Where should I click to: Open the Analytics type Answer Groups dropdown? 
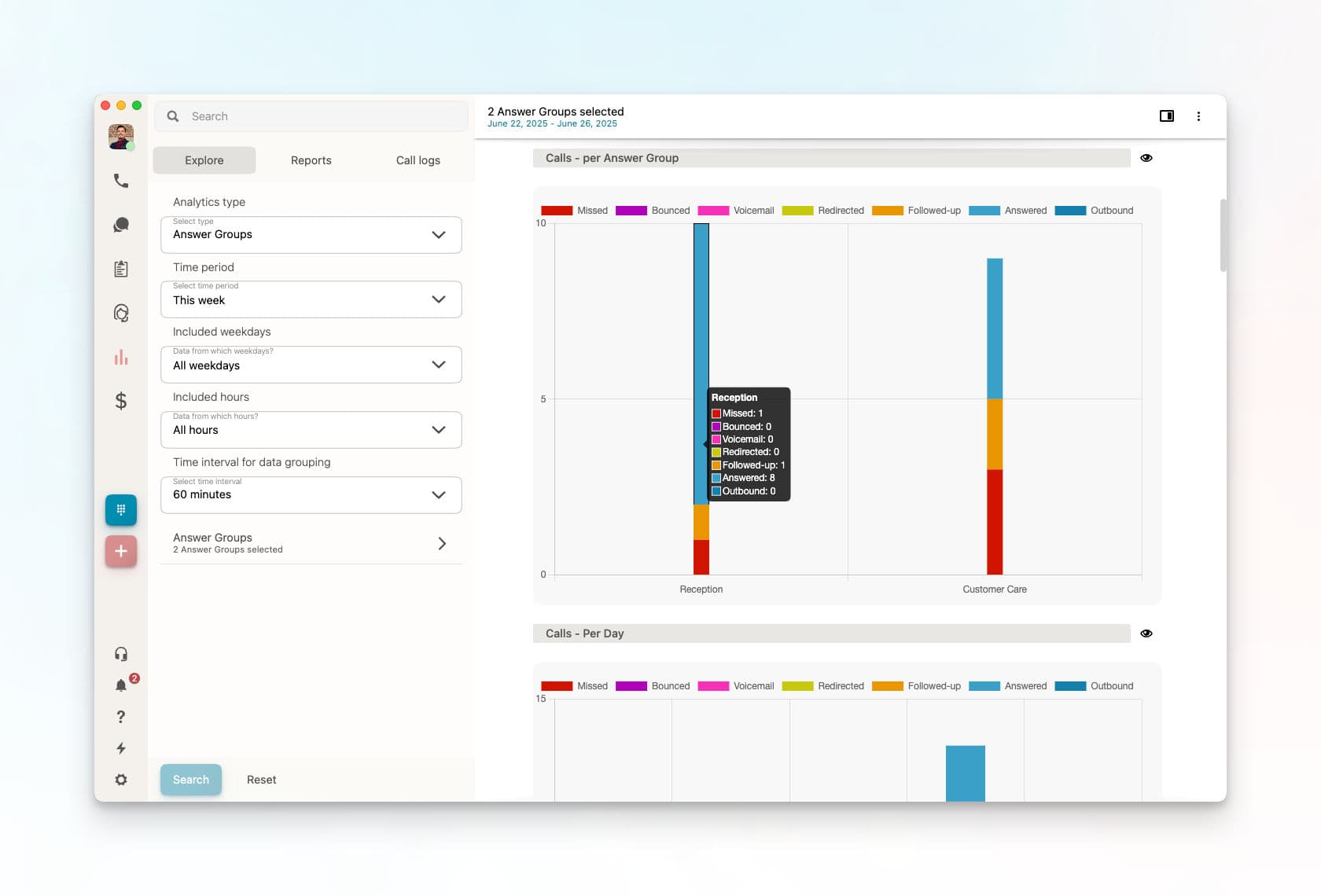pyautogui.click(x=311, y=235)
